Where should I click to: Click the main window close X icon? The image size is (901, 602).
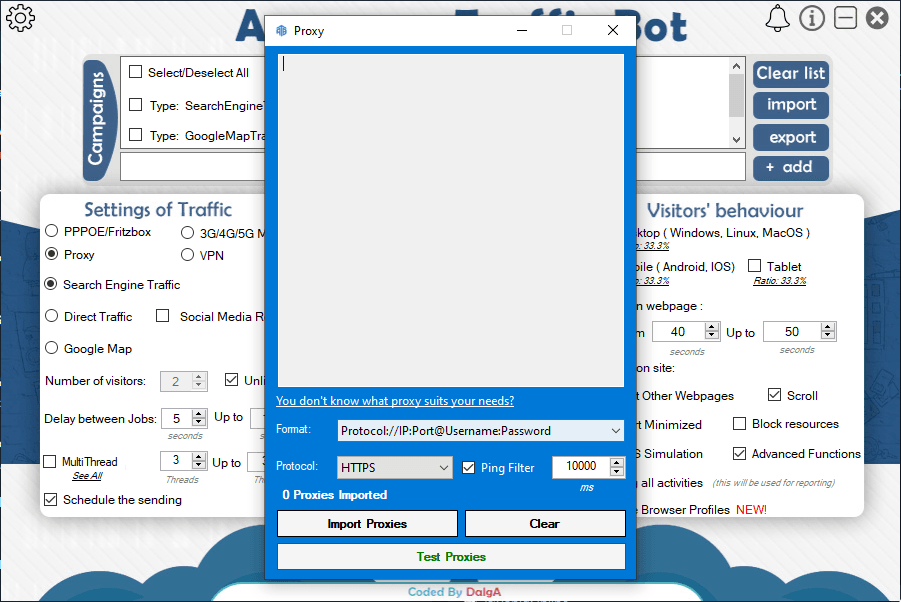(x=877, y=18)
